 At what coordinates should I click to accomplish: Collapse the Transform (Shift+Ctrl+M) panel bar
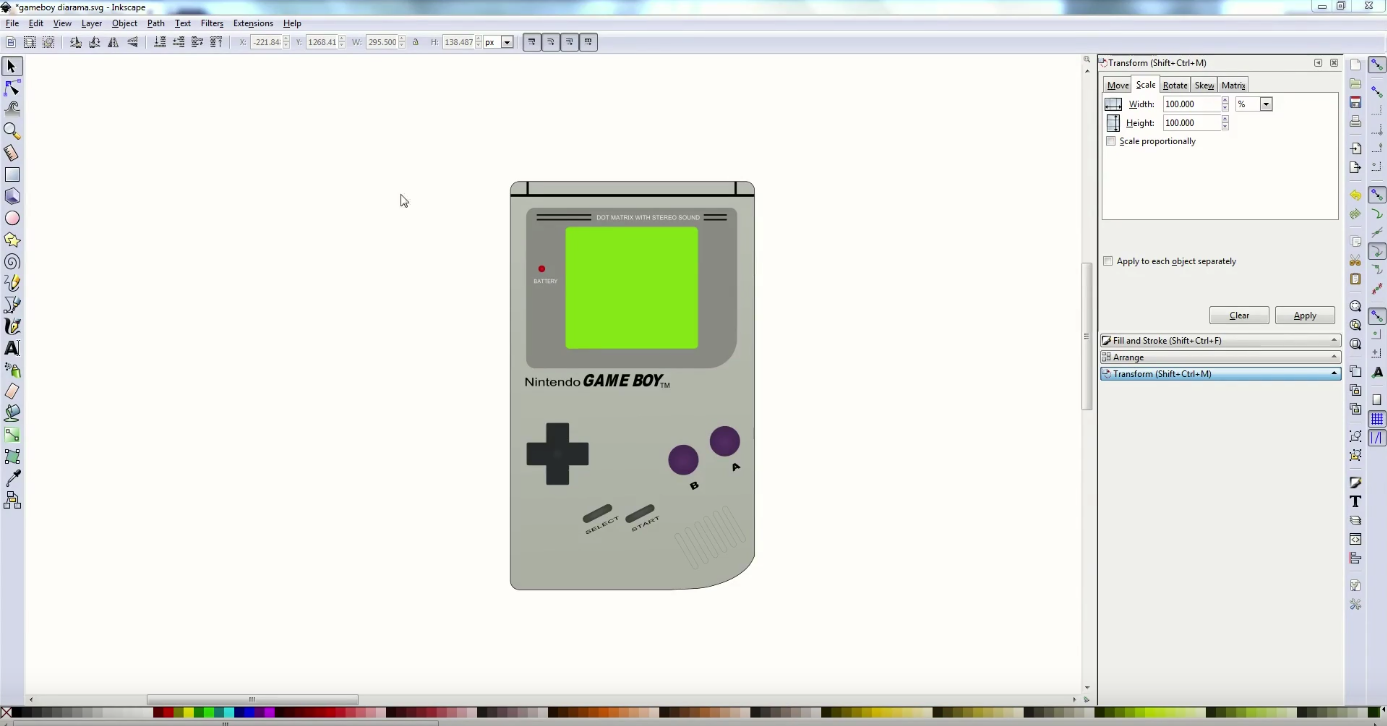(x=1220, y=374)
